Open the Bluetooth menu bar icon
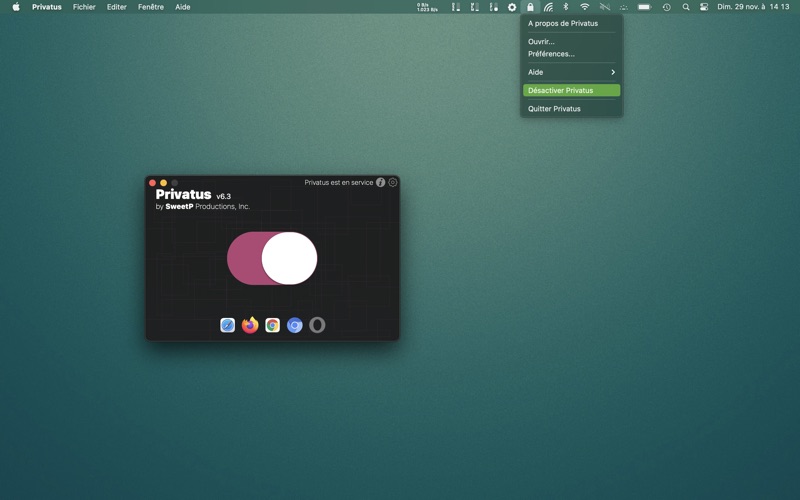The height and width of the screenshot is (500, 800). click(x=566, y=7)
